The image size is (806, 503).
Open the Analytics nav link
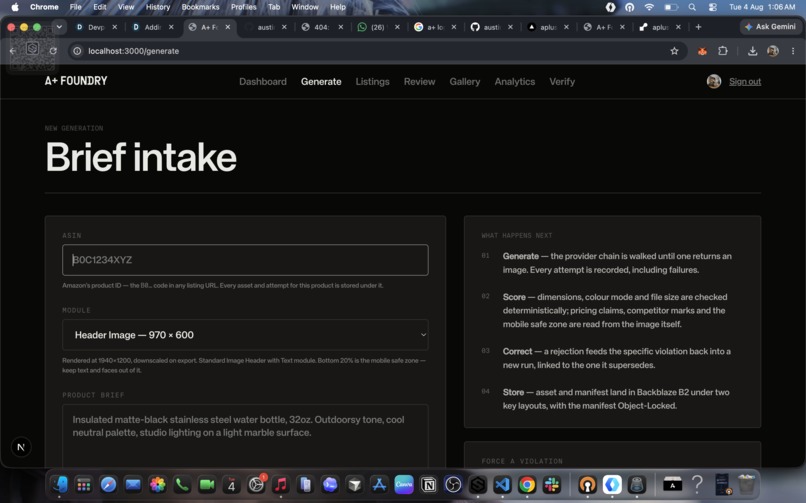[515, 82]
